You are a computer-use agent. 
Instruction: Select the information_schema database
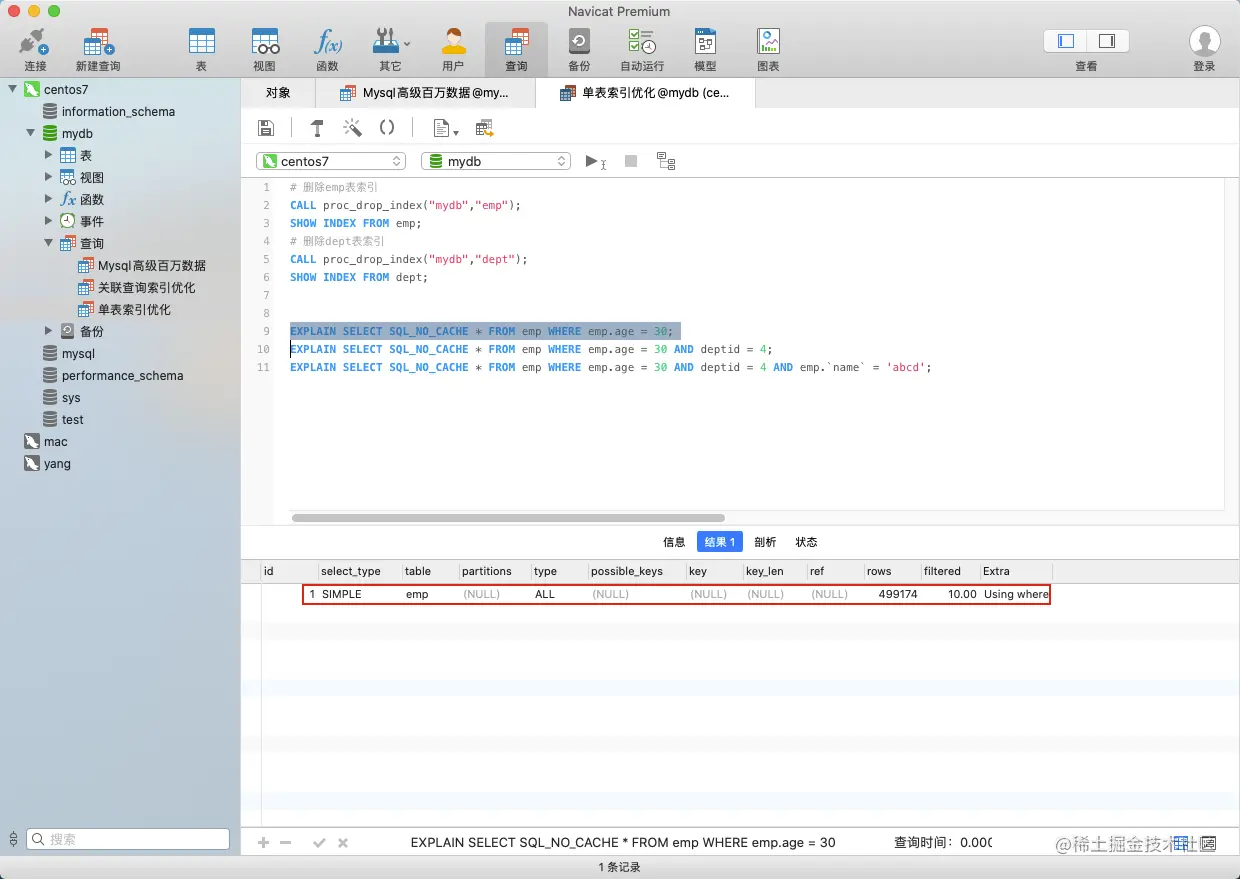point(118,111)
